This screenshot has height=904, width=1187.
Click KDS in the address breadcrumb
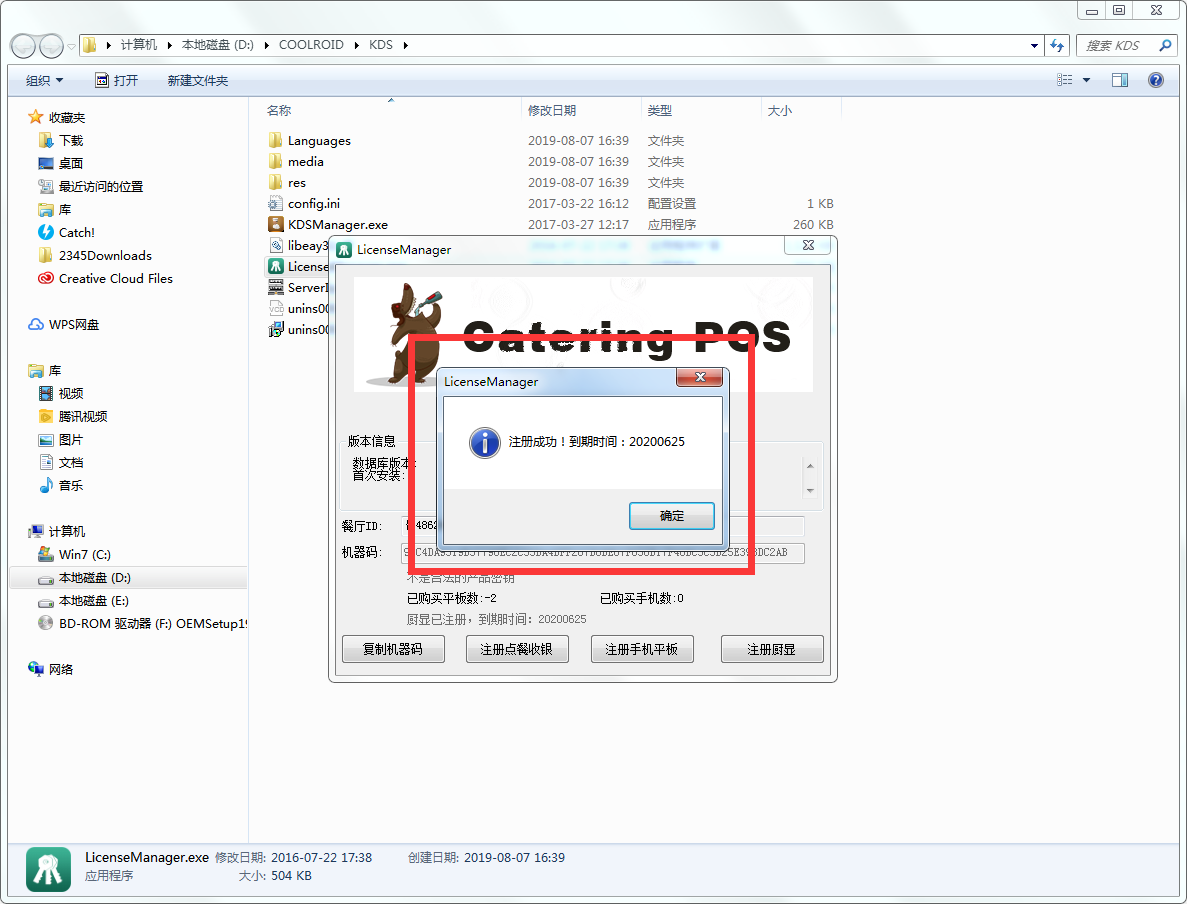(381, 45)
